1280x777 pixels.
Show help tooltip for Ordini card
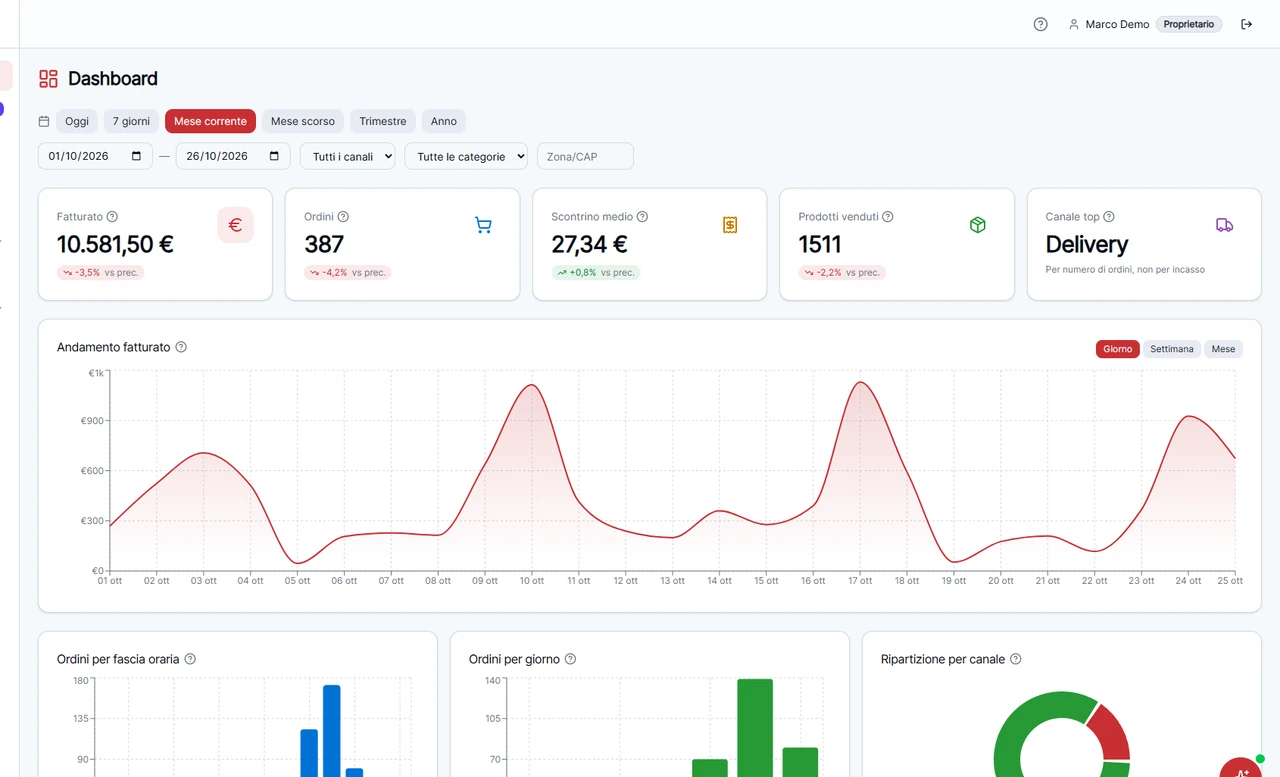[343, 217]
